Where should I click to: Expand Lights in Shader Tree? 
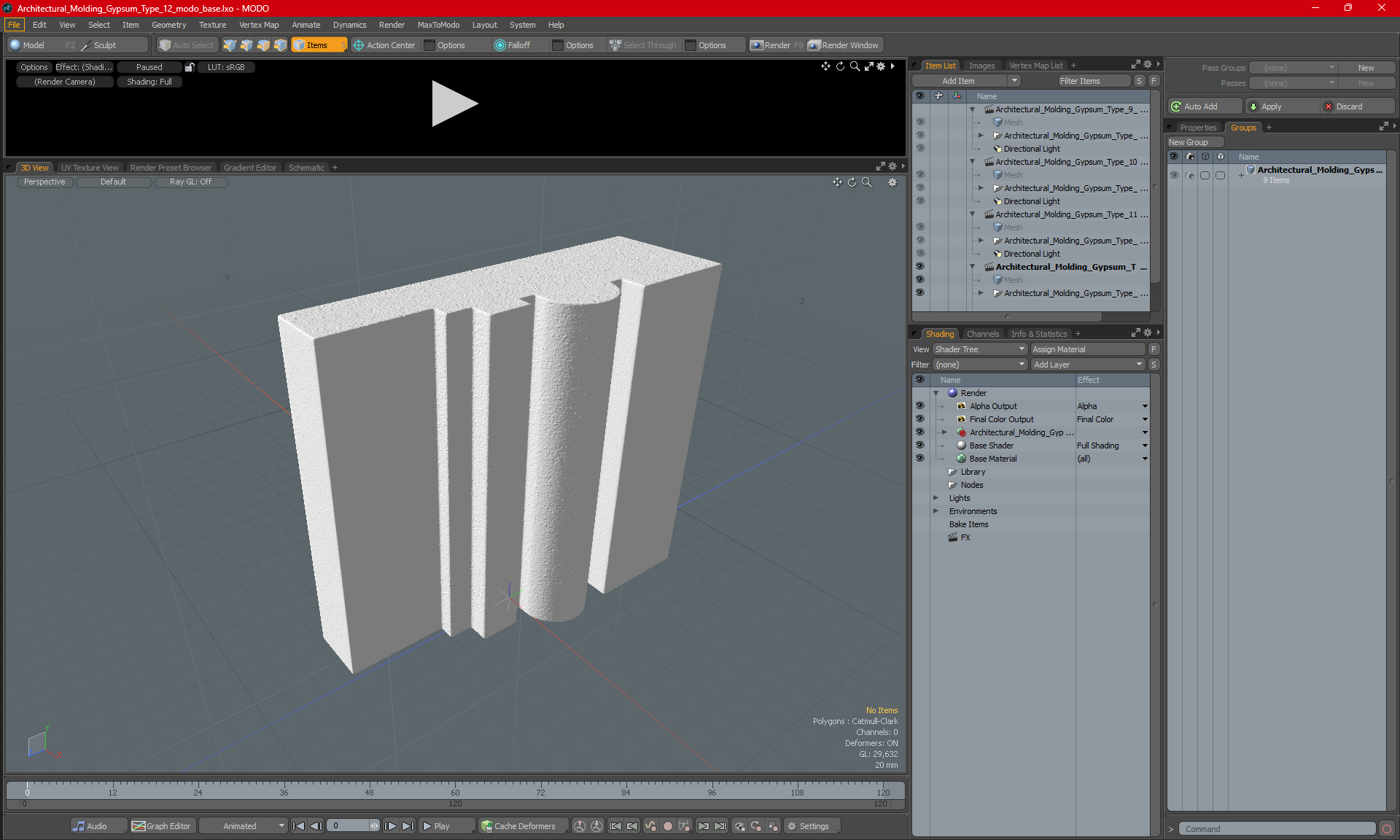point(936,498)
